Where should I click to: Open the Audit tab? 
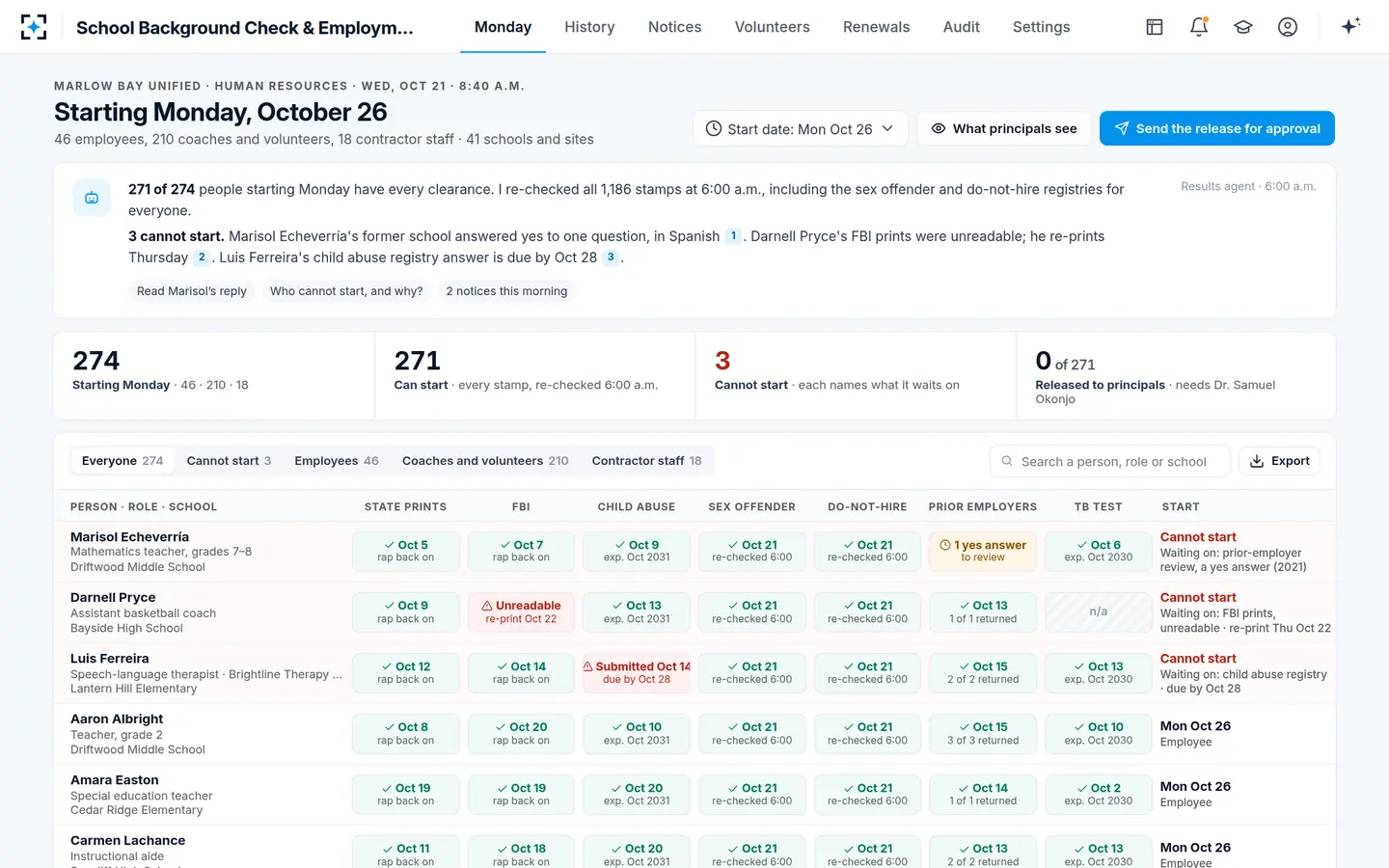coord(962,27)
